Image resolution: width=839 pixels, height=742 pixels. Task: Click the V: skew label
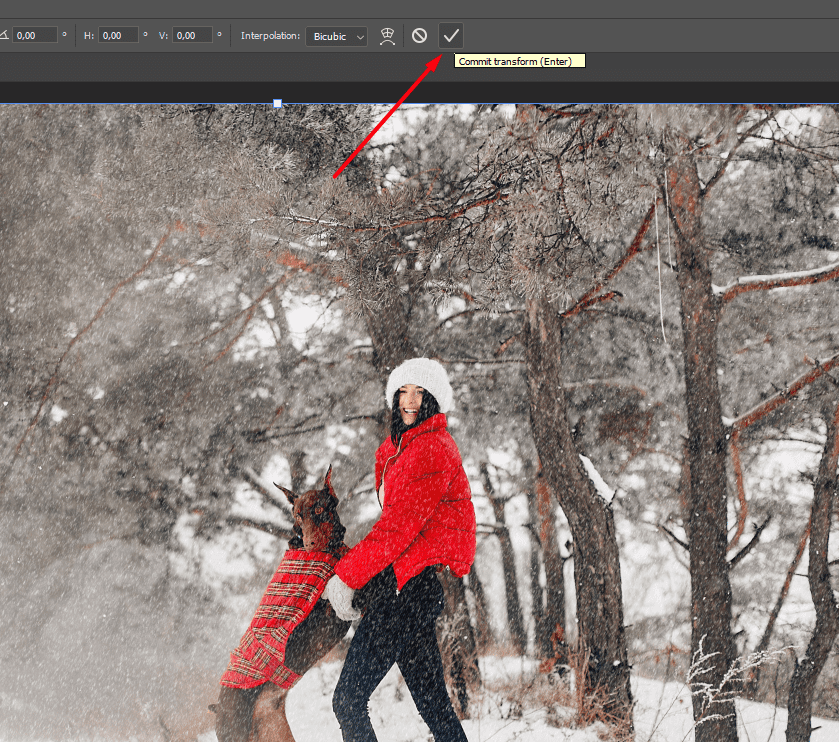(x=163, y=35)
